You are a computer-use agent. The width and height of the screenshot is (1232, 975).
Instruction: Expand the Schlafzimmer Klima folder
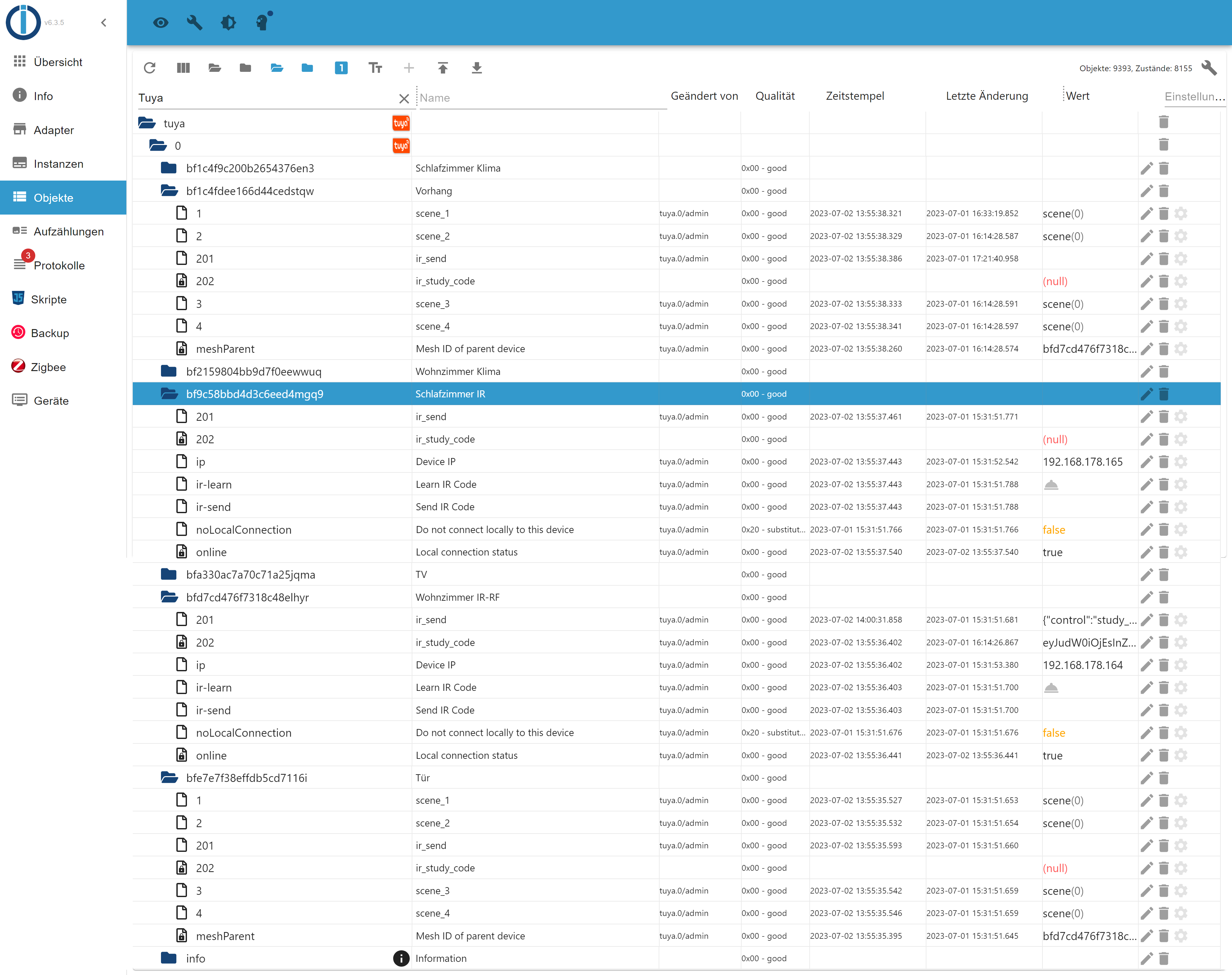click(x=169, y=168)
